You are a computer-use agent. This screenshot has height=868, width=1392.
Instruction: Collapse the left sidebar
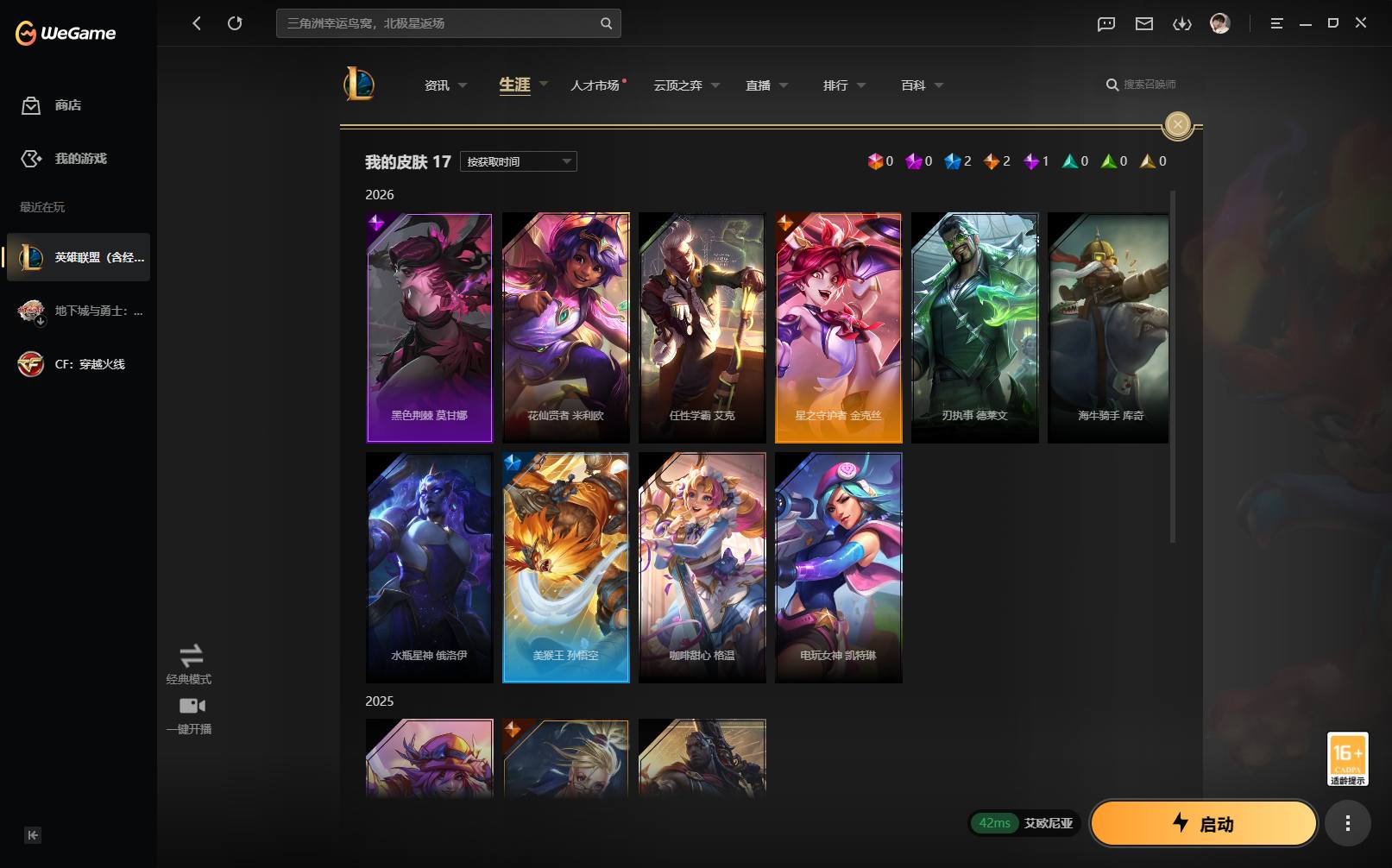tap(33, 835)
